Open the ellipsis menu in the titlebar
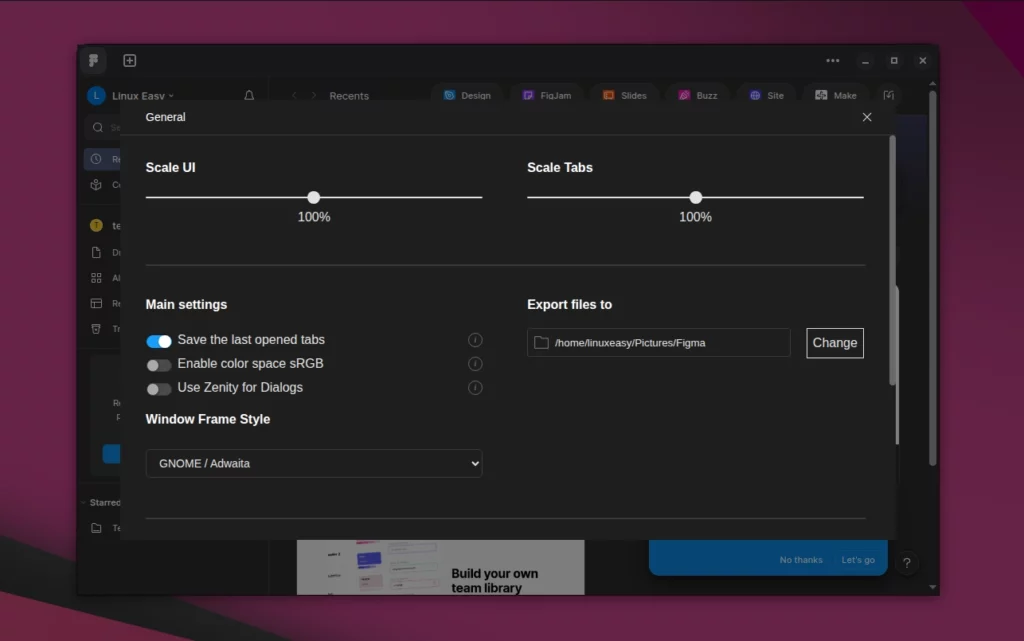 (x=833, y=60)
